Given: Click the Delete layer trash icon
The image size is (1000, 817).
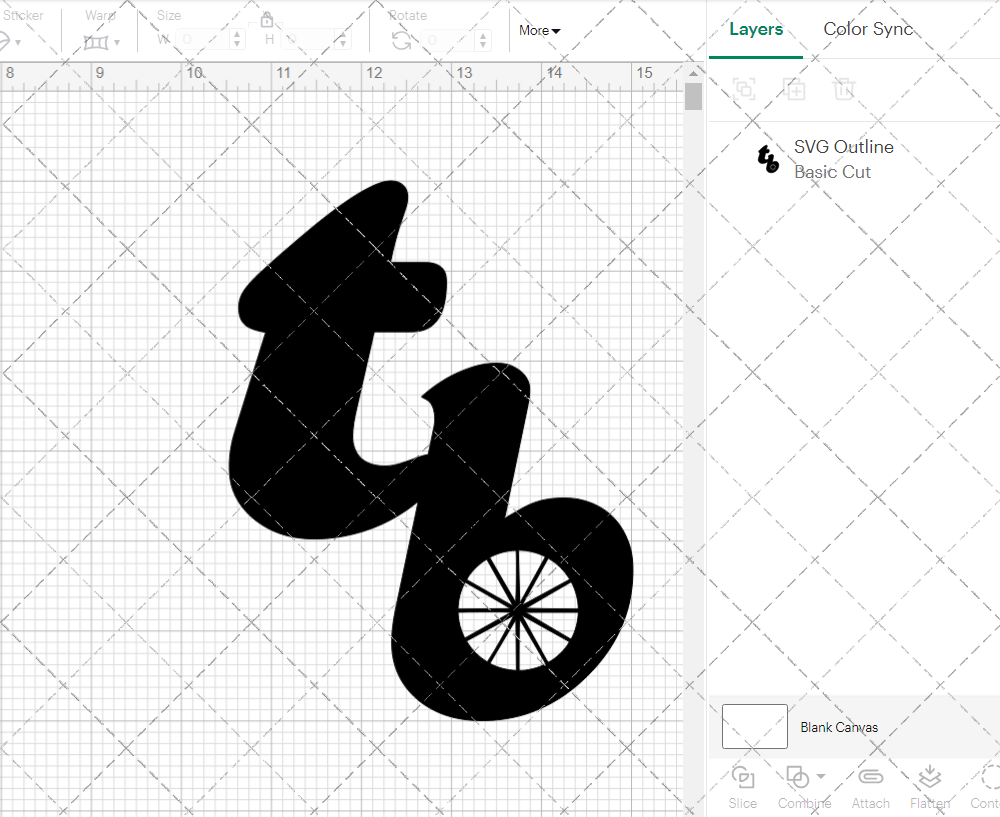Looking at the screenshot, I should coord(844,89).
